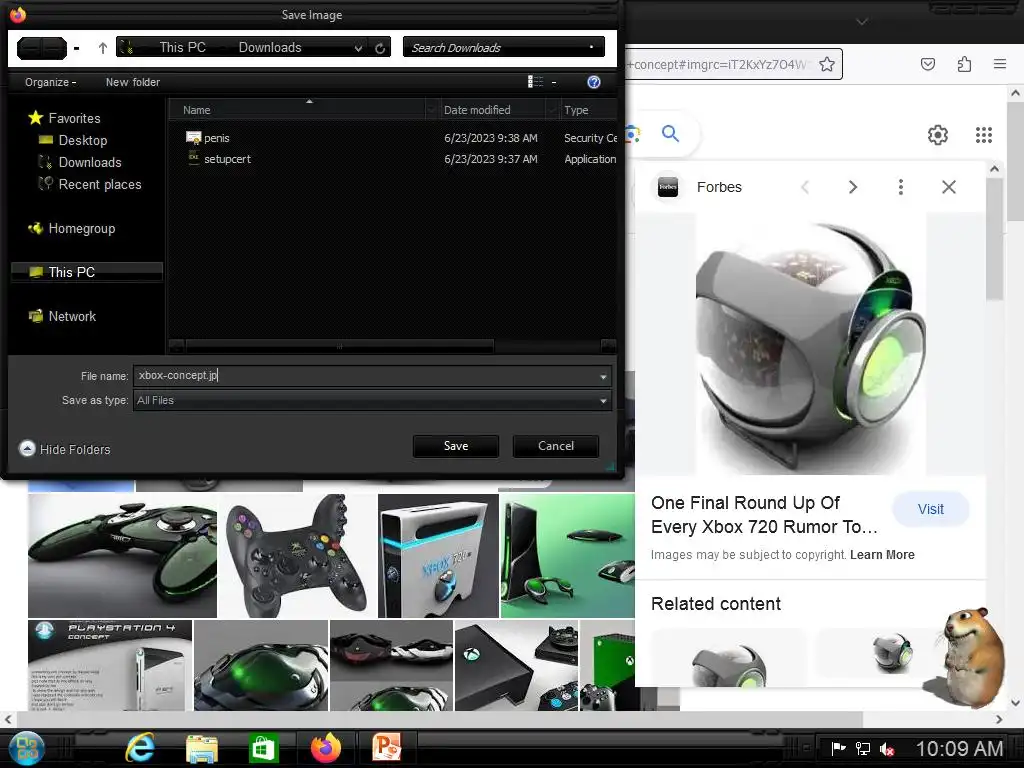
Task: Bookmark this page with star icon
Action: [827, 64]
